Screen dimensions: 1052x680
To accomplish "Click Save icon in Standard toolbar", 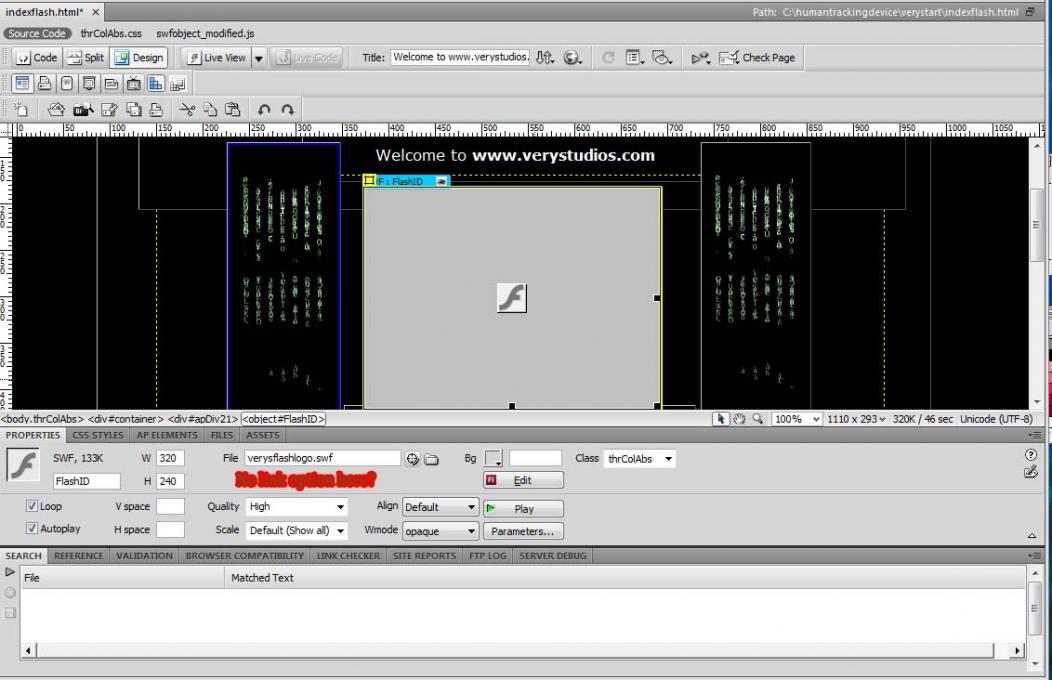I will click(109, 109).
